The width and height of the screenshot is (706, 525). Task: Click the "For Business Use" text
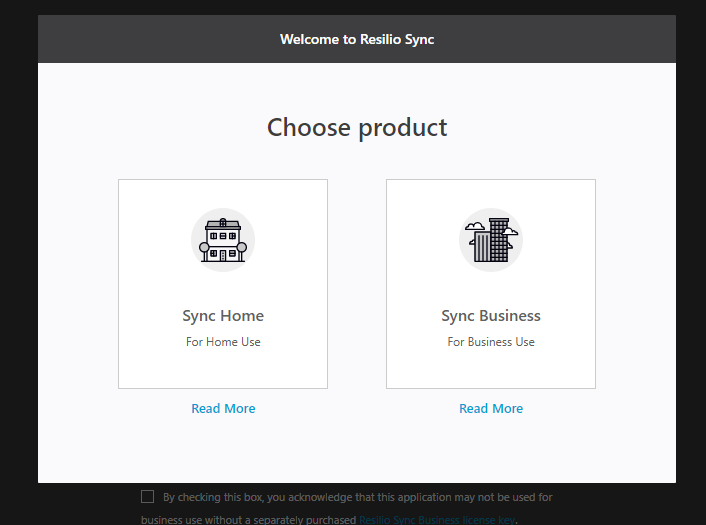coord(491,342)
